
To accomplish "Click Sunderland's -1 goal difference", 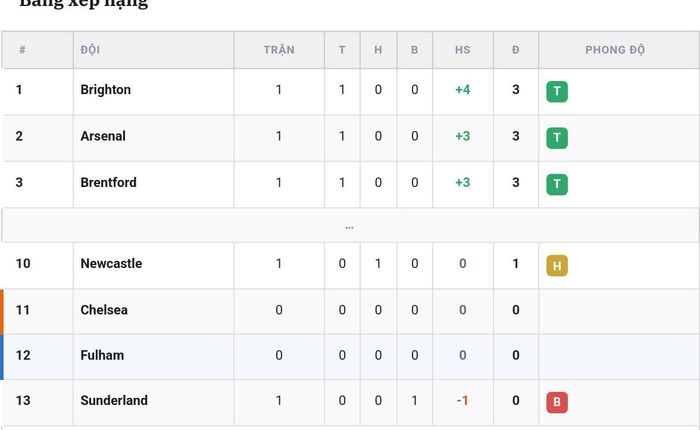I will coord(462,401).
